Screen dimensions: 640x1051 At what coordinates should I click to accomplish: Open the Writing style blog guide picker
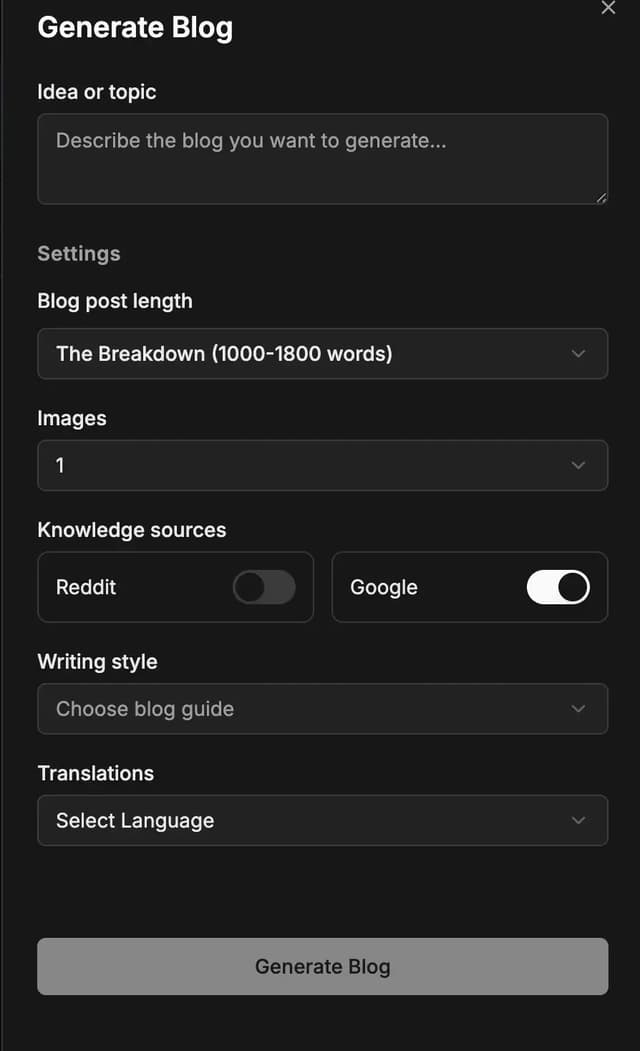tap(322, 708)
